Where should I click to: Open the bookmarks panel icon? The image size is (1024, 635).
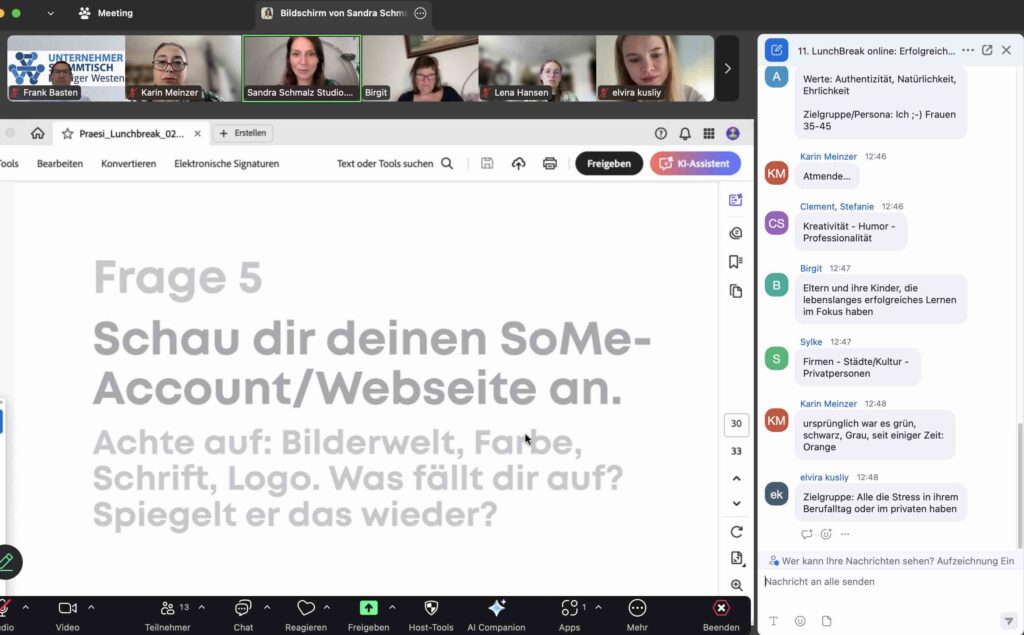click(736, 262)
